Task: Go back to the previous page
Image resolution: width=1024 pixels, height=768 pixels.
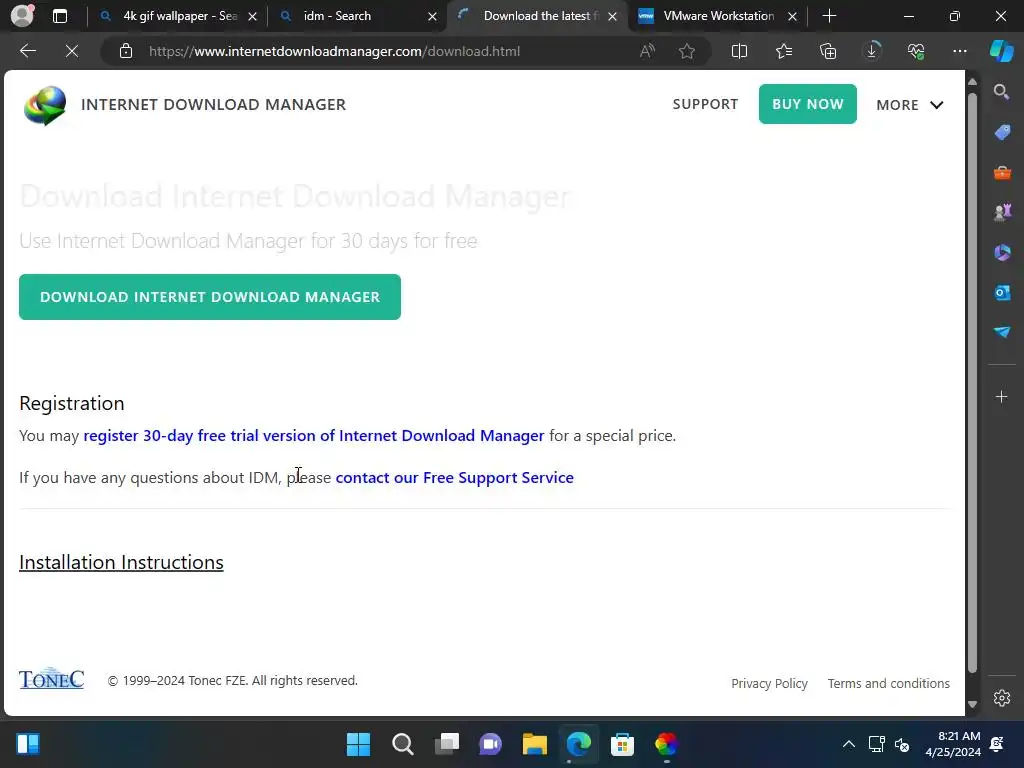Action: click(28, 51)
